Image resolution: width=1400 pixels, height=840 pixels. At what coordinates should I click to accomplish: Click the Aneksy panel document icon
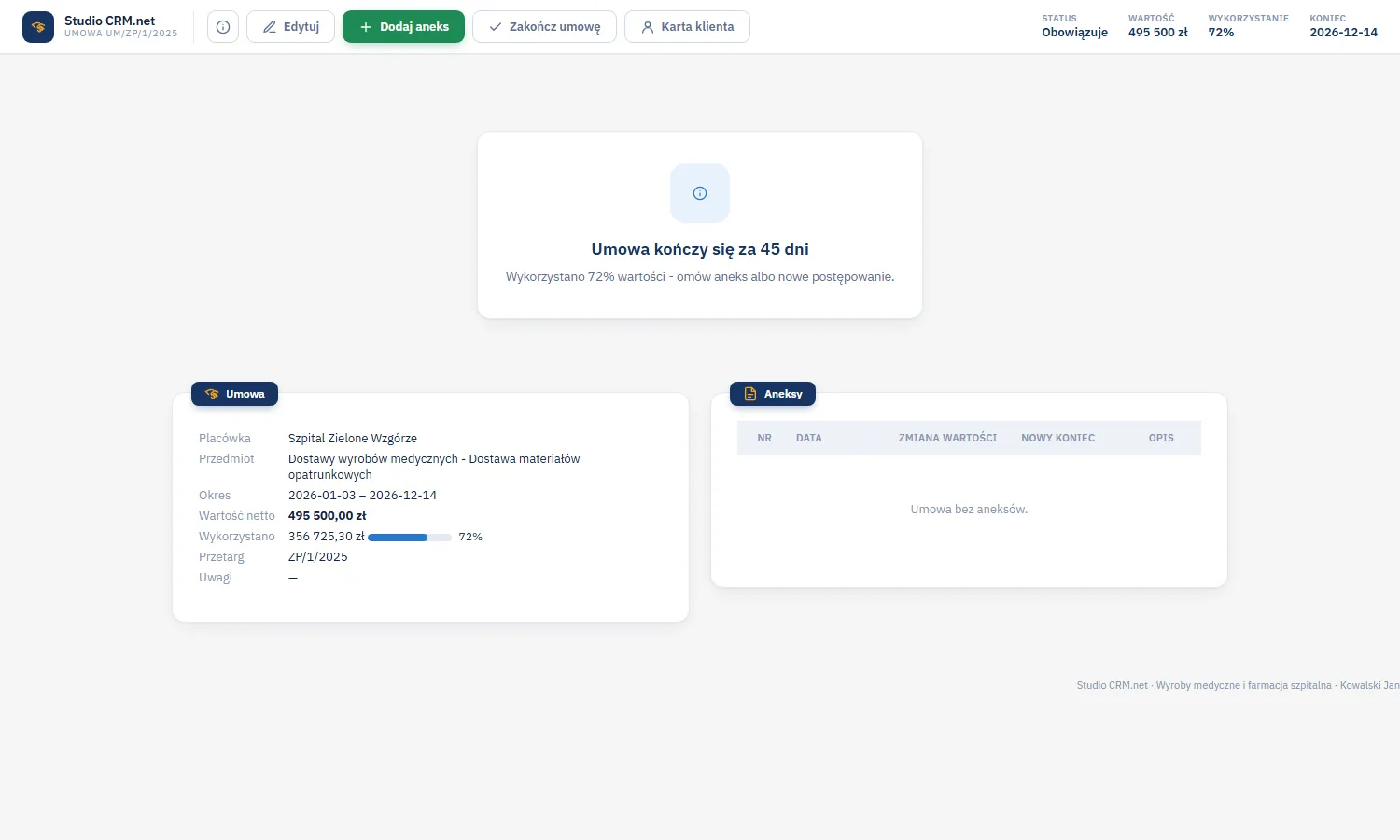tap(750, 394)
